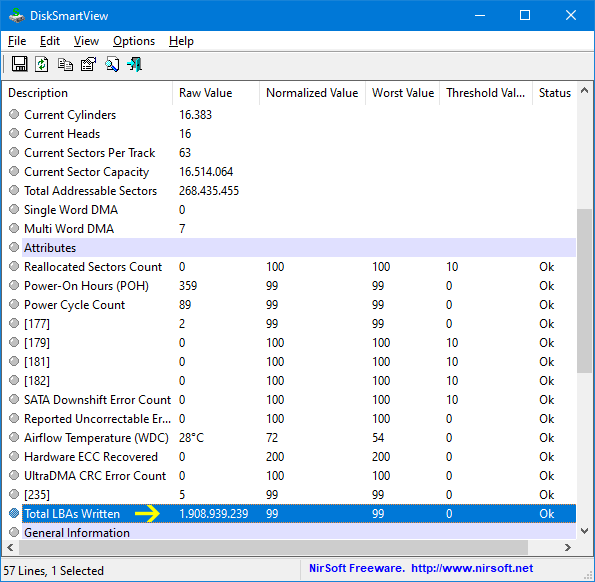Click normalized value 200 in Hardware ECC row
Viewport: 595px width, 582px height.
(275, 456)
